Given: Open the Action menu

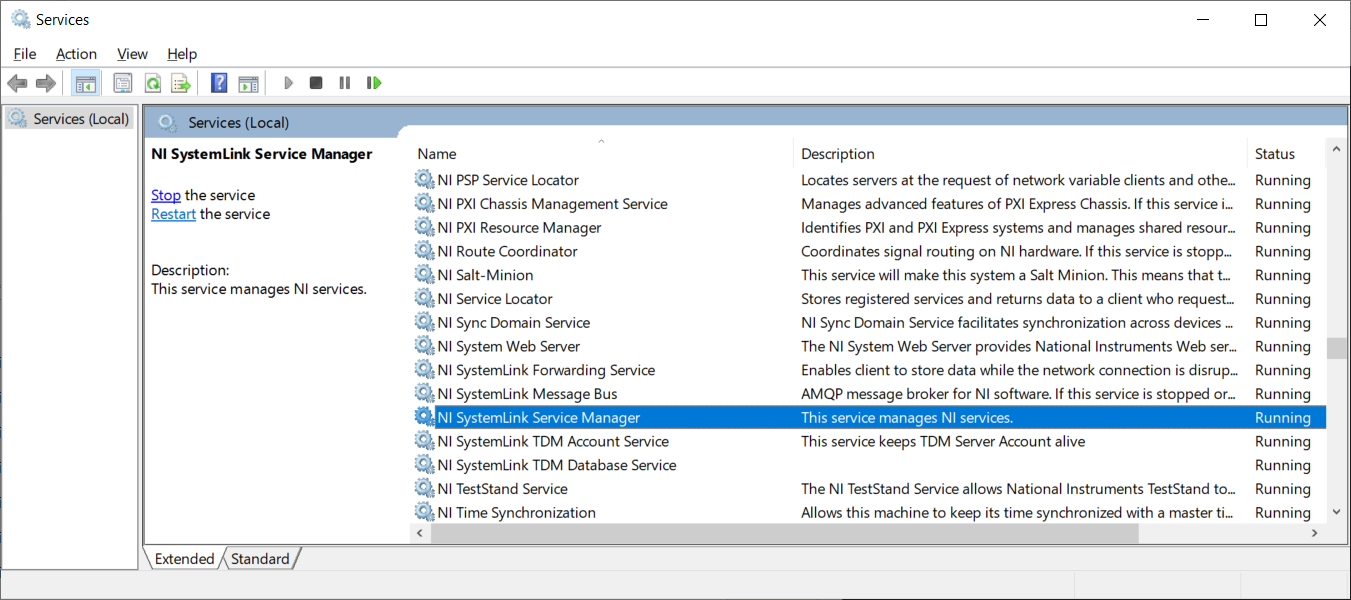Looking at the screenshot, I should 77,54.
